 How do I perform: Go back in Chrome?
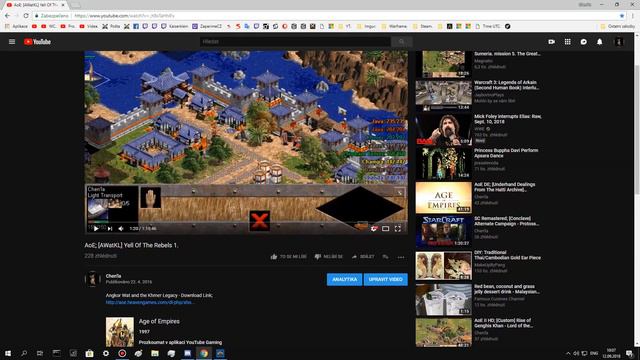coord(7,16)
